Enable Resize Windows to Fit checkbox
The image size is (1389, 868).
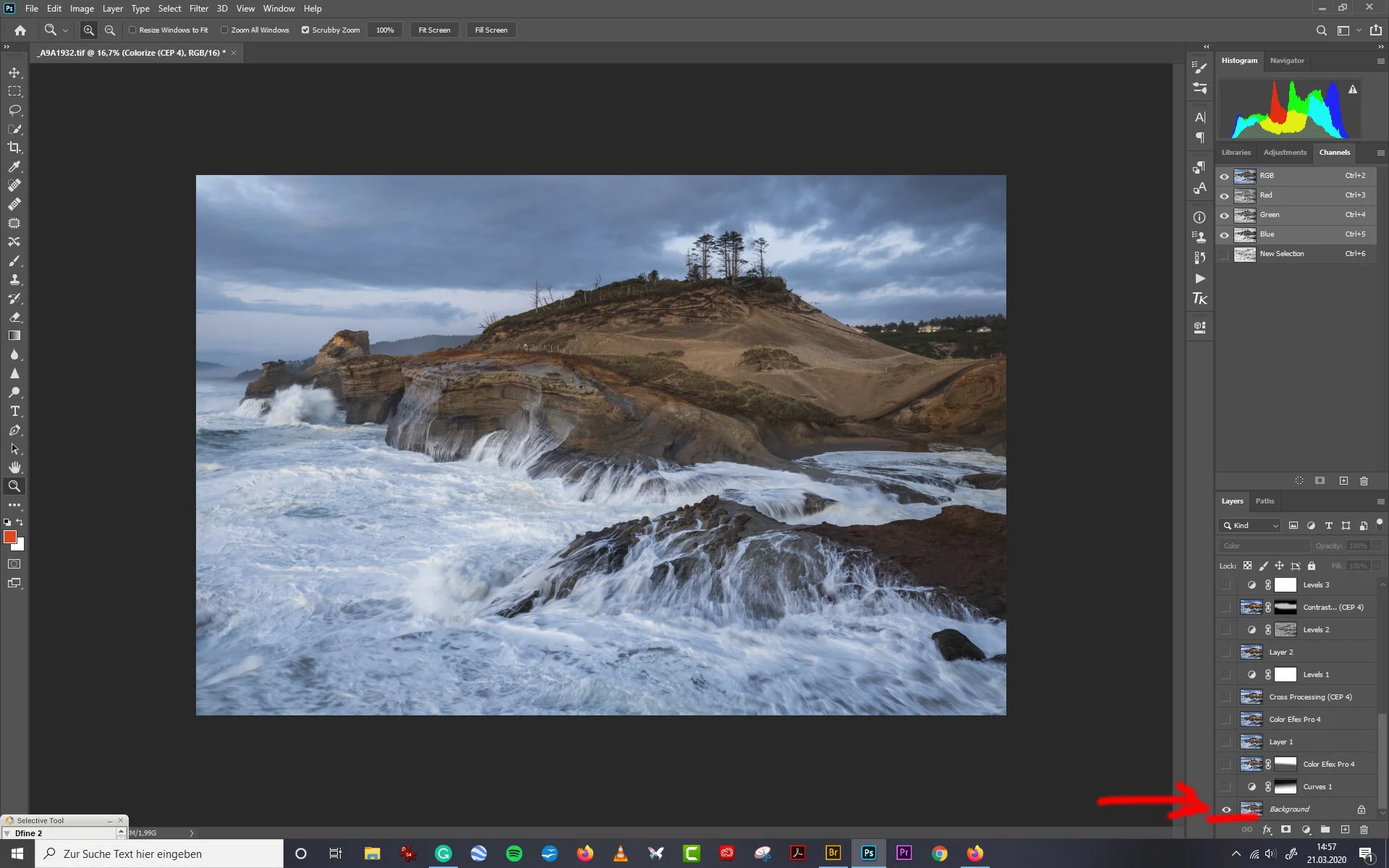(x=132, y=30)
